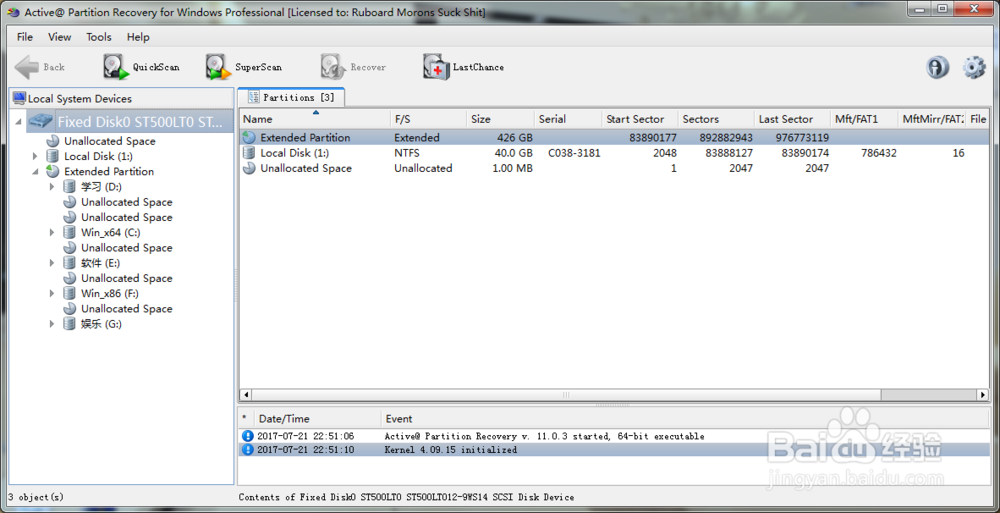Click the Local System Devices computer icon
Screen dimensions: 1000x513
click(x=19, y=98)
